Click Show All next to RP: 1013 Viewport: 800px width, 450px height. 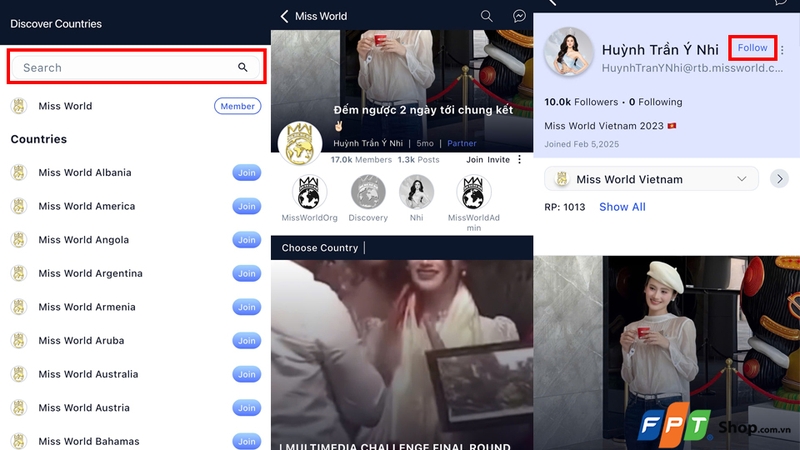(622, 207)
